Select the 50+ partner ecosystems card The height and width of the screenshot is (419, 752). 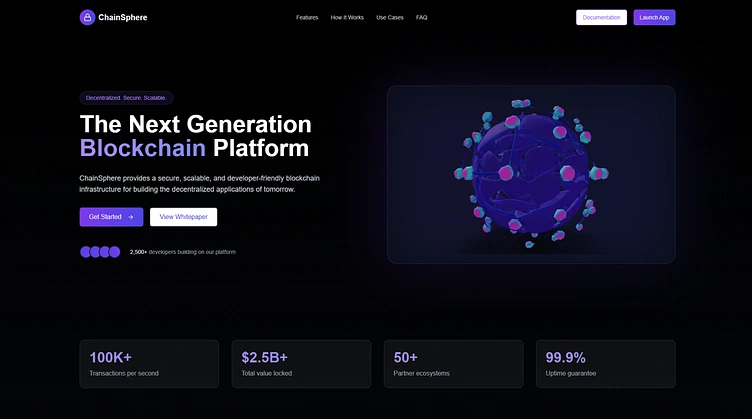pyautogui.click(x=453, y=364)
